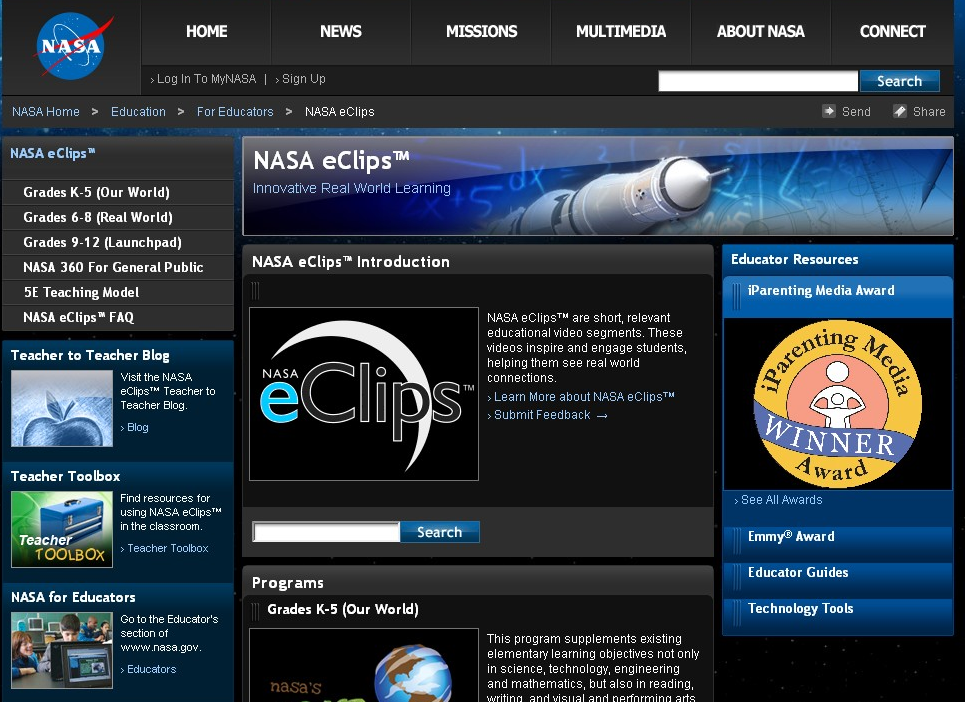The height and width of the screenshot is (702, 965).
Task: Click the Share pencil icon
Action: [x=900, y=111]
